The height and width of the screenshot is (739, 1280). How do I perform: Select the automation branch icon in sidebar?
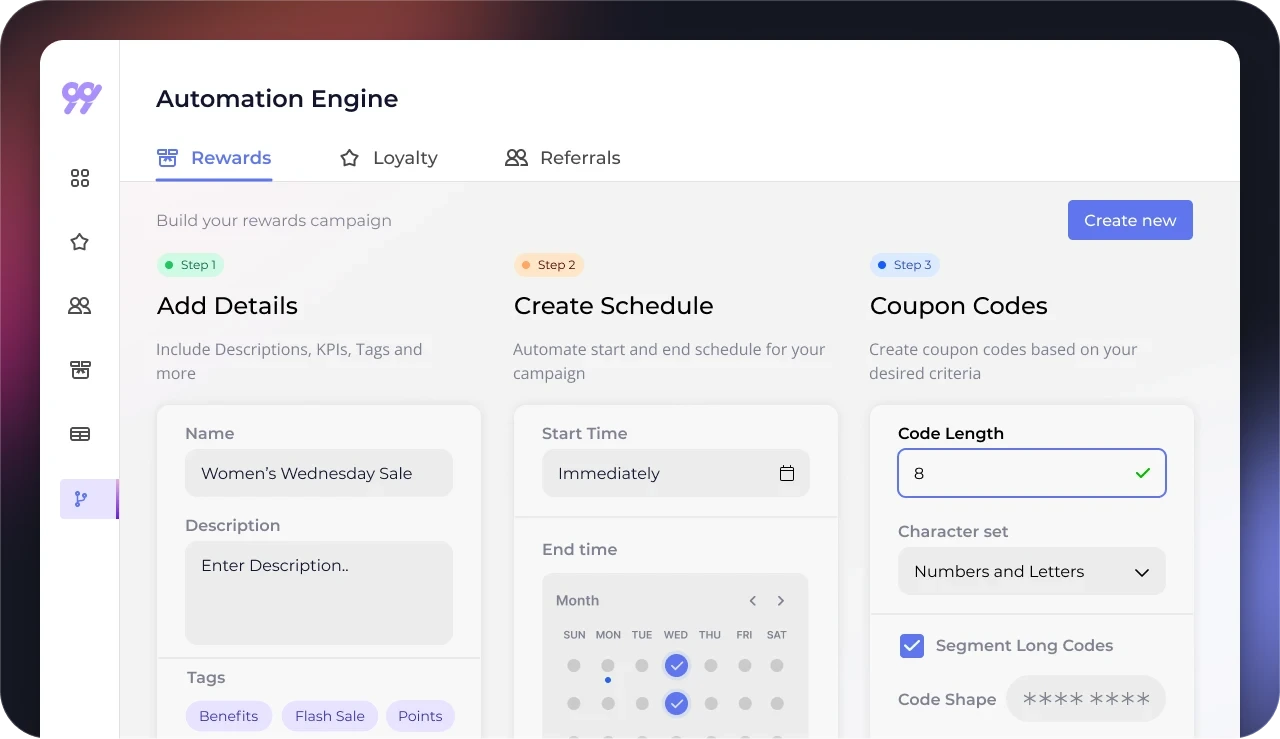click(x=81, y=499)
